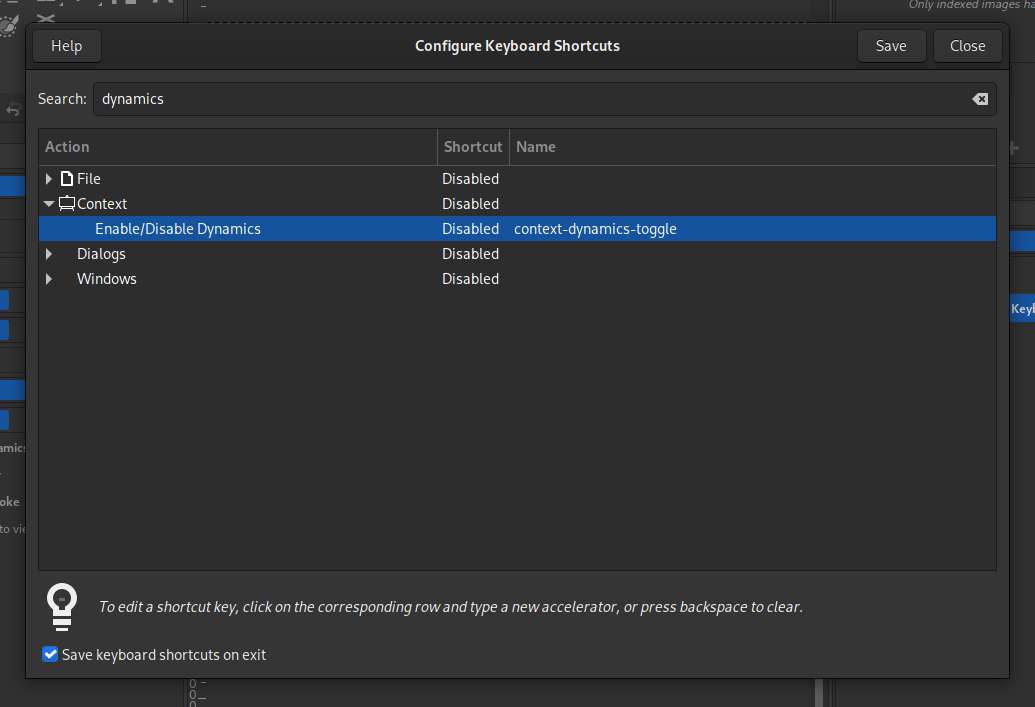Click the blue checkmark icon beside Save option
Viewport: 1035px width, 707px height.
pyautogui.click(x=50, y=654)
